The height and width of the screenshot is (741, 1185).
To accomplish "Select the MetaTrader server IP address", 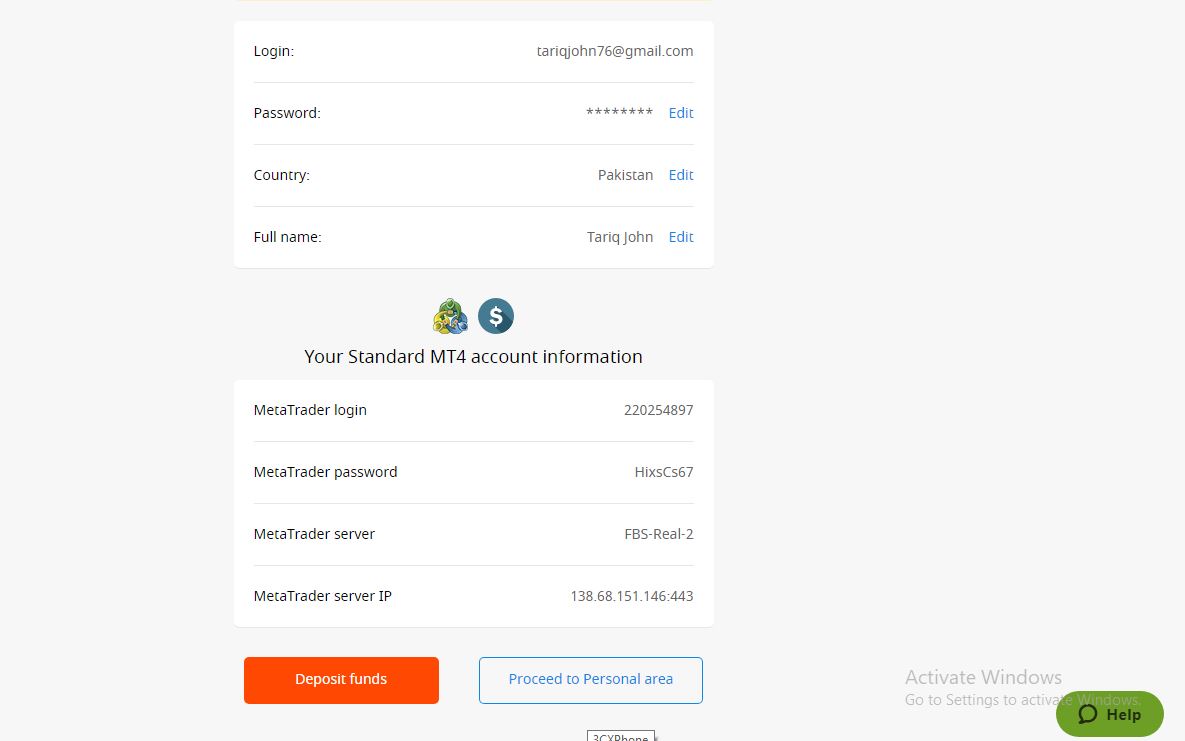I will point(631,596).
